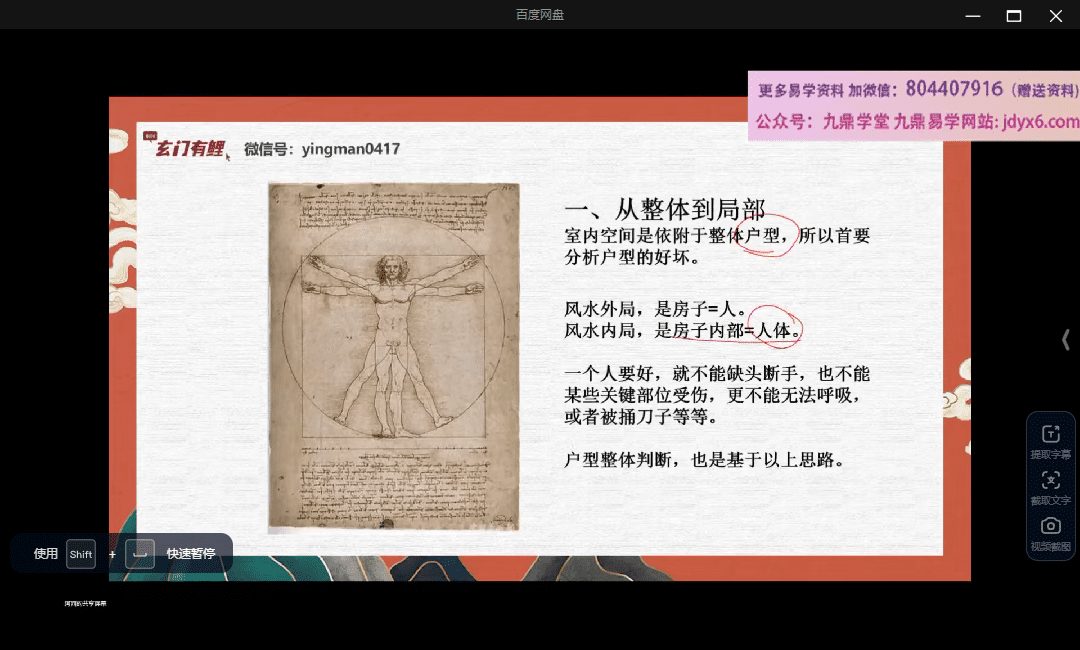Expand the right side panel chevron
Viewport: 1080px width, 650px height.
(1066, 340)
